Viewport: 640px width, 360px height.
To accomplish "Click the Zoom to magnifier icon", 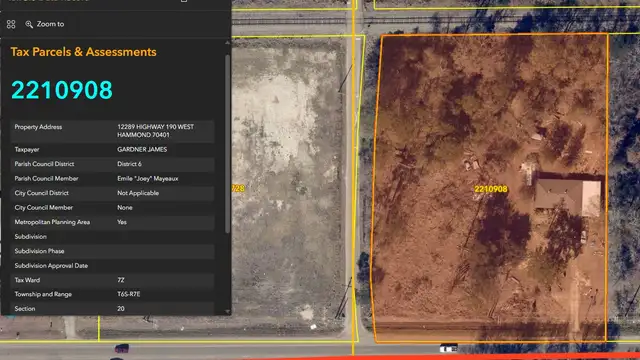I will click(29, 24).
